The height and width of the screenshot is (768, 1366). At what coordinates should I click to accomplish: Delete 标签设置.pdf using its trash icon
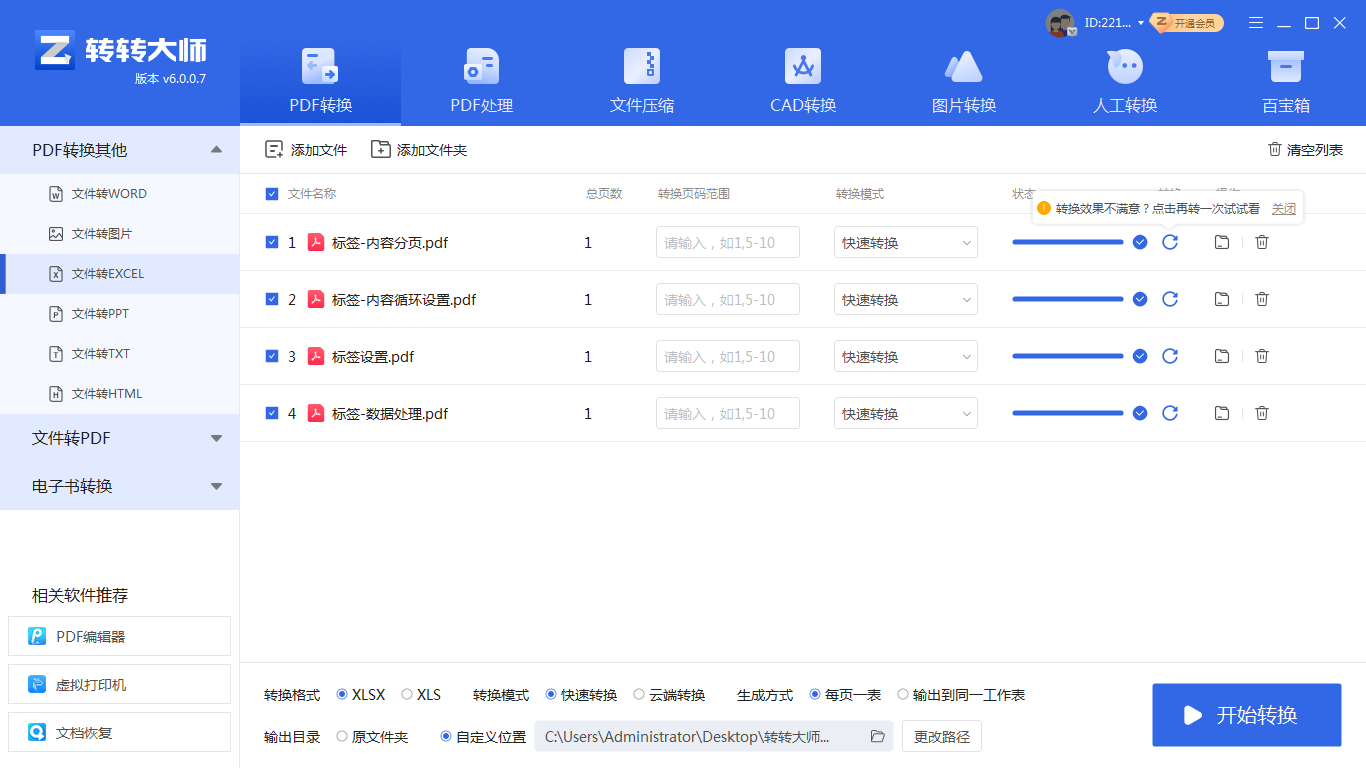tap(1261, 355)
